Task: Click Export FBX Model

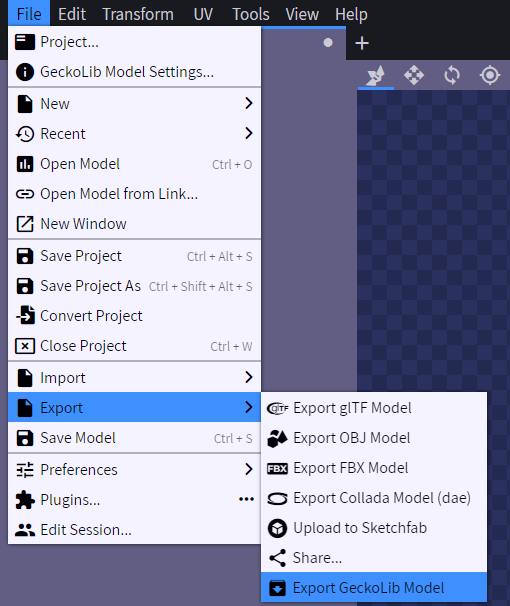Action: pos(374,468)
